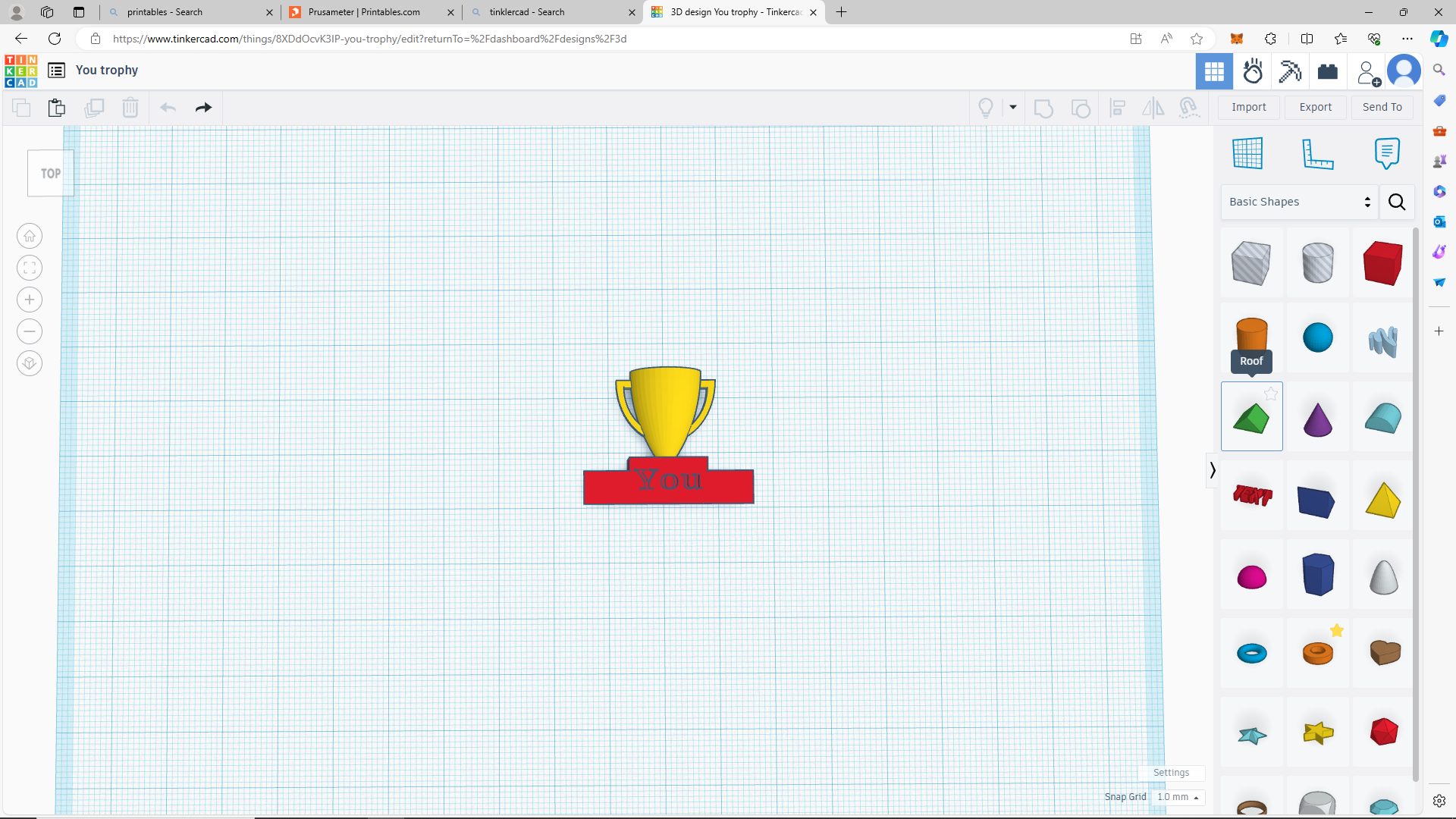Screen dimensions: 1456x819
Task: Open Sim Lab hand icon
Action: coord(1253,72)
